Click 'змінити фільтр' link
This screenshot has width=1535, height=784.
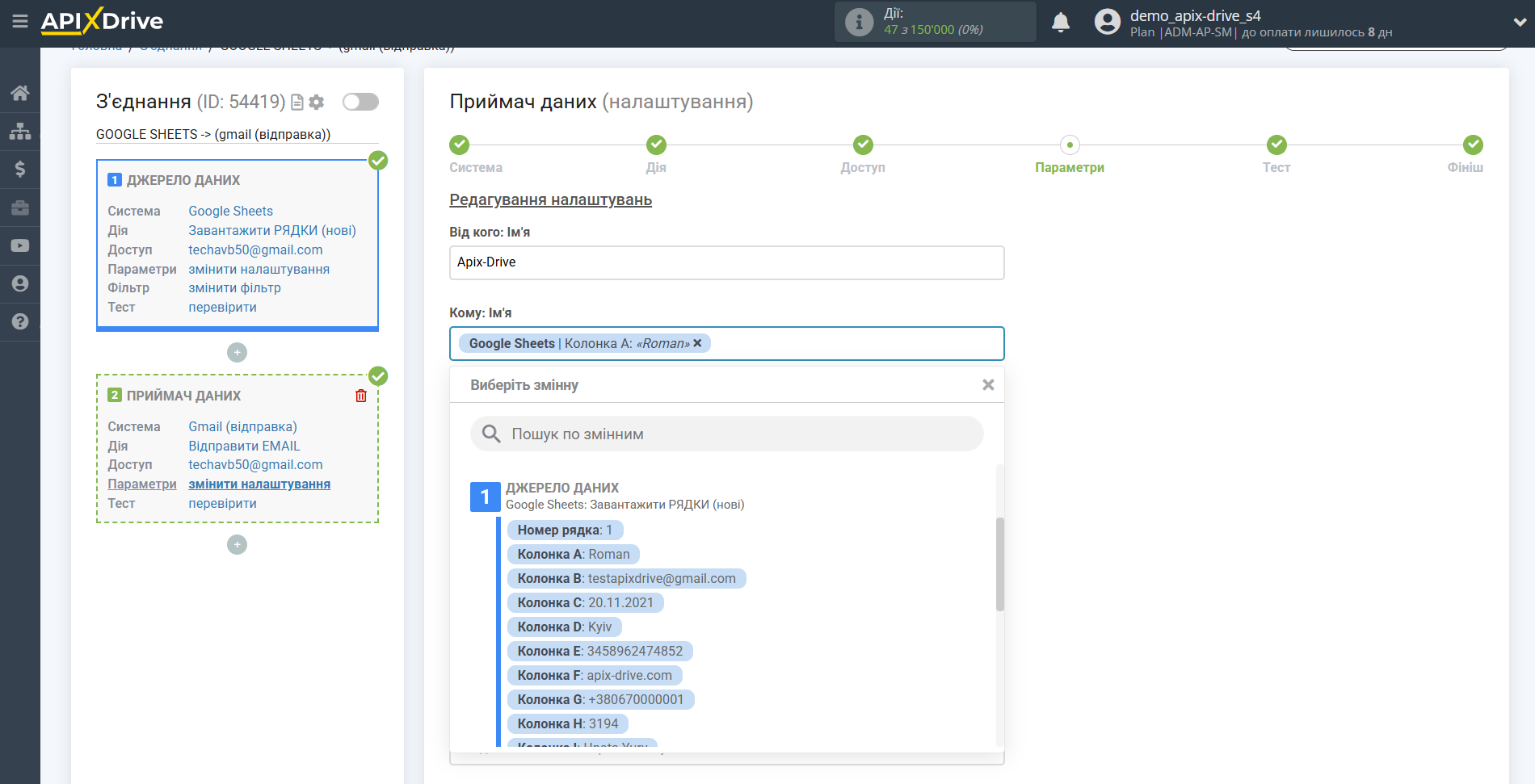(x=234, y=287)
